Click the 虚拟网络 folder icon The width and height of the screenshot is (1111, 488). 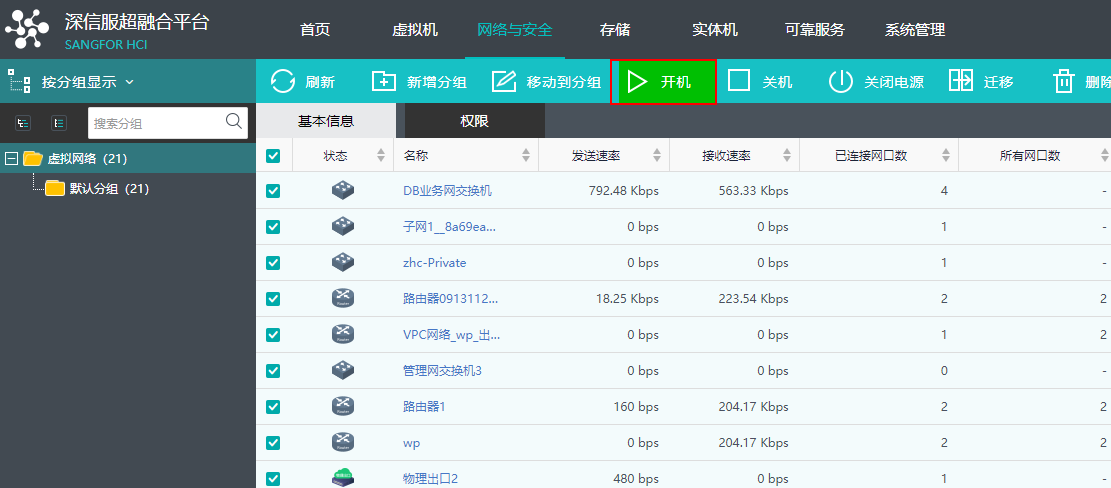(33, 158)
